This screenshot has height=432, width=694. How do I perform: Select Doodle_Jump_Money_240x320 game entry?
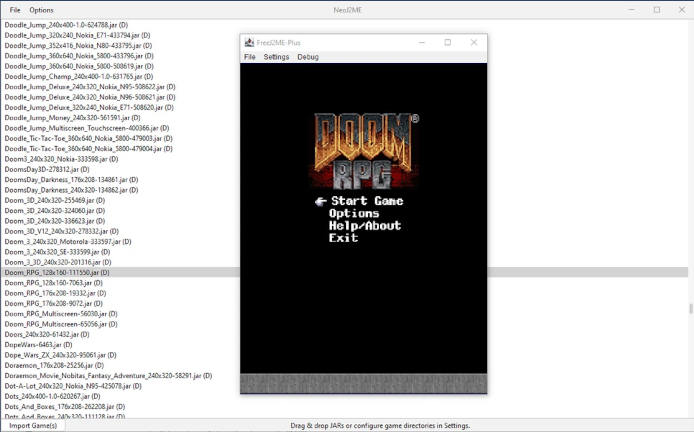pyautogui.click(x=72, y=118)
